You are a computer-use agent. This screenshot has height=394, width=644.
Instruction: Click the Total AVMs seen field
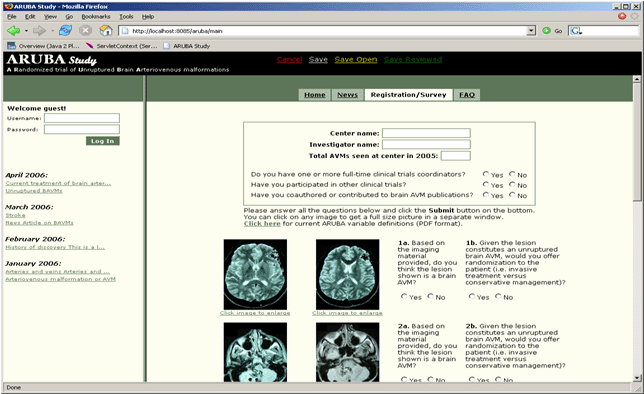click(x=456, y=156)
